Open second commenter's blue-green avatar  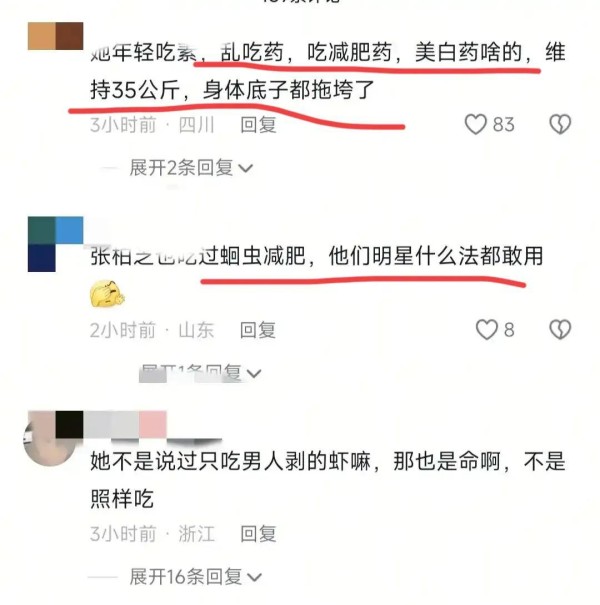tap(56, 244)
